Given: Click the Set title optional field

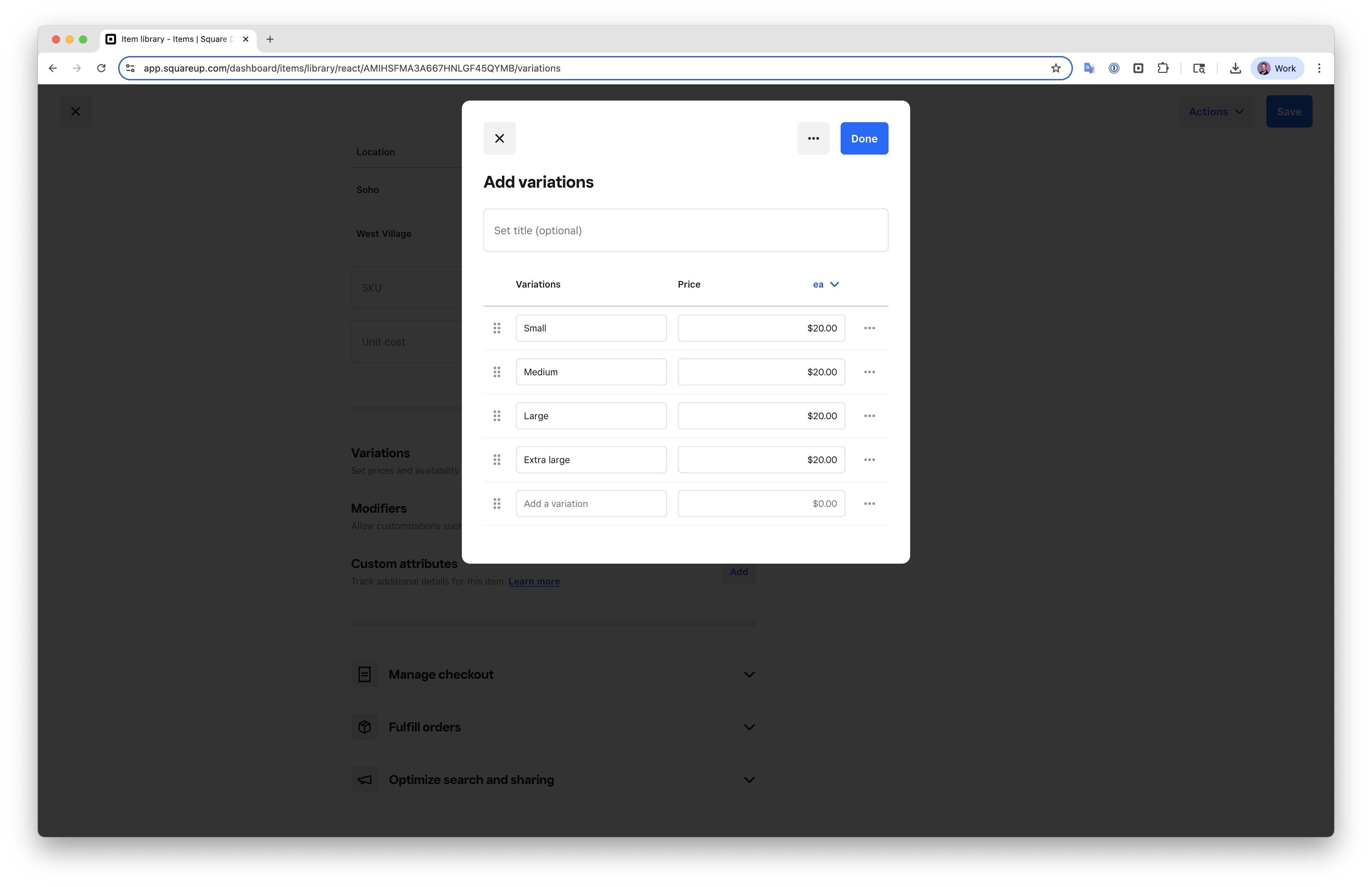Looking at the screenshot, I should tap(685, 231).
